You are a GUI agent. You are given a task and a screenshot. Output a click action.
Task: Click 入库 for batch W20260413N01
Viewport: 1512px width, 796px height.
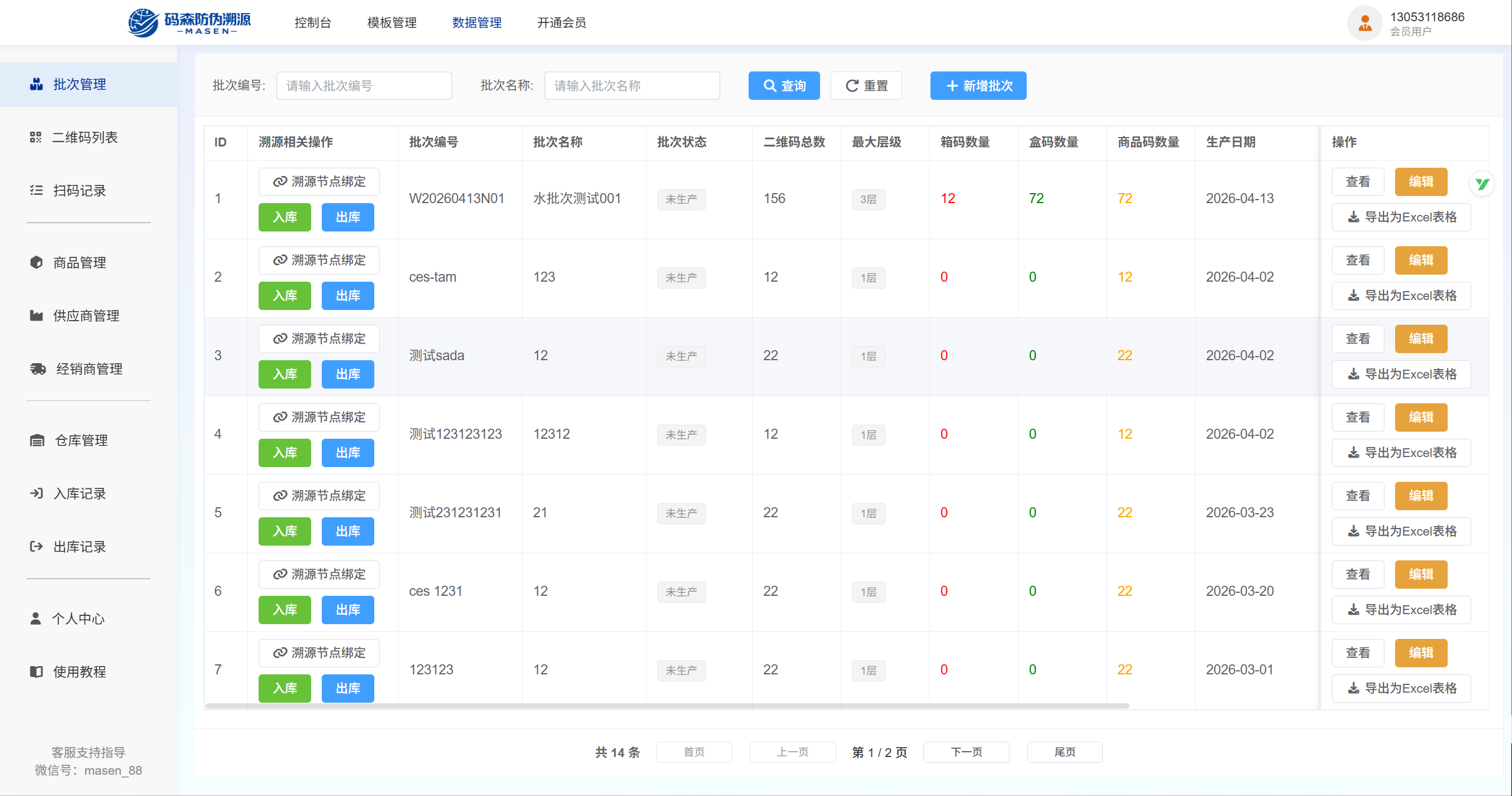click(x=285, y=217)
